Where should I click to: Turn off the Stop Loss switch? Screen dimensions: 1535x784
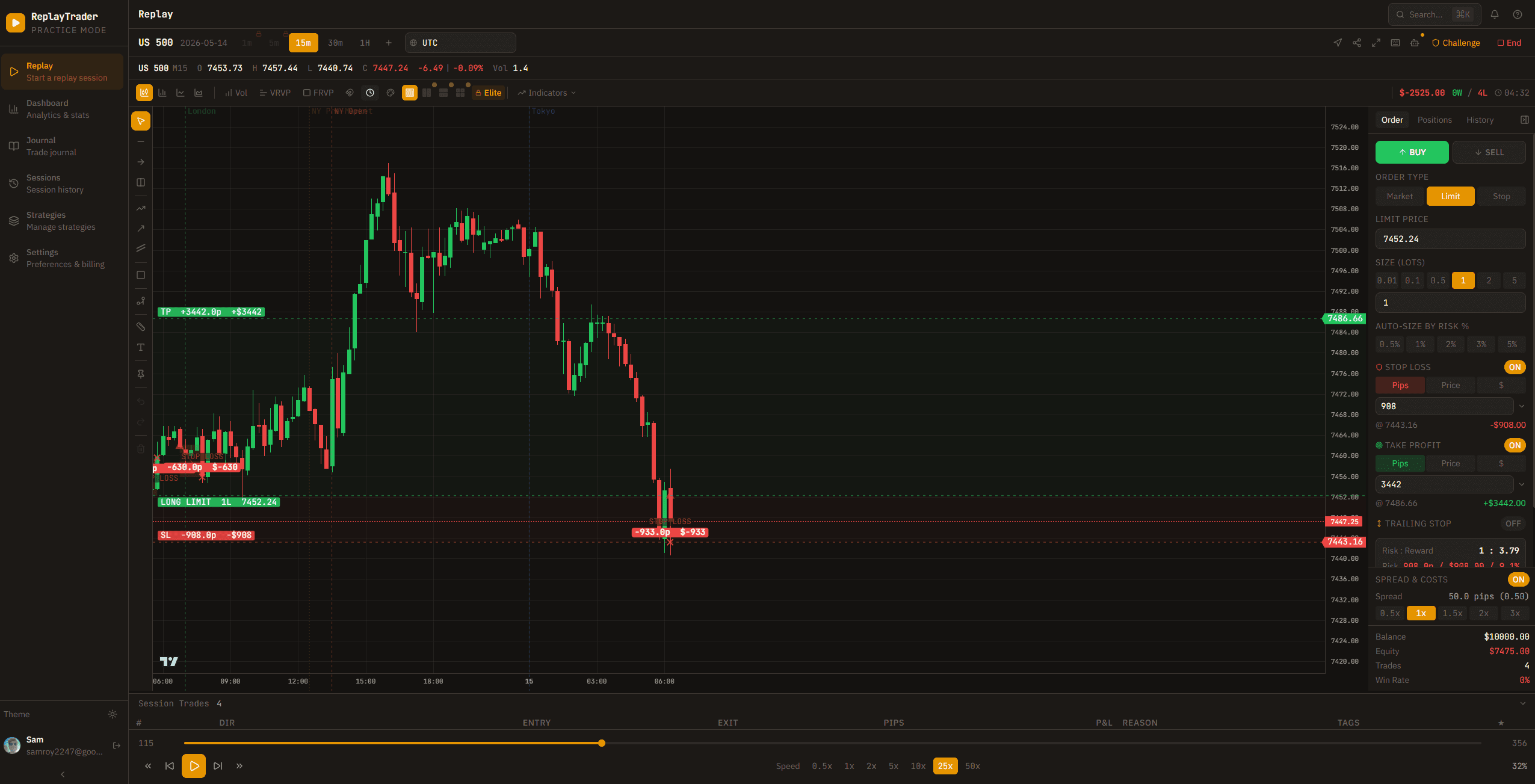pos(1515,367)
